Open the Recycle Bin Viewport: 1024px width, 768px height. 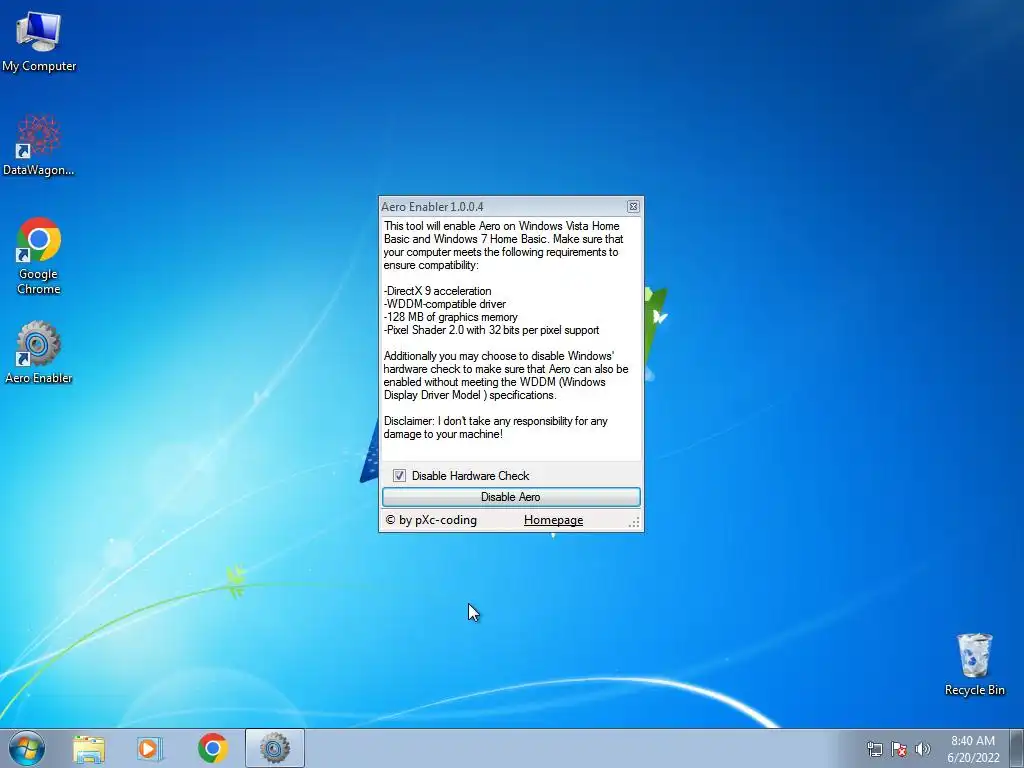[974, 664]
